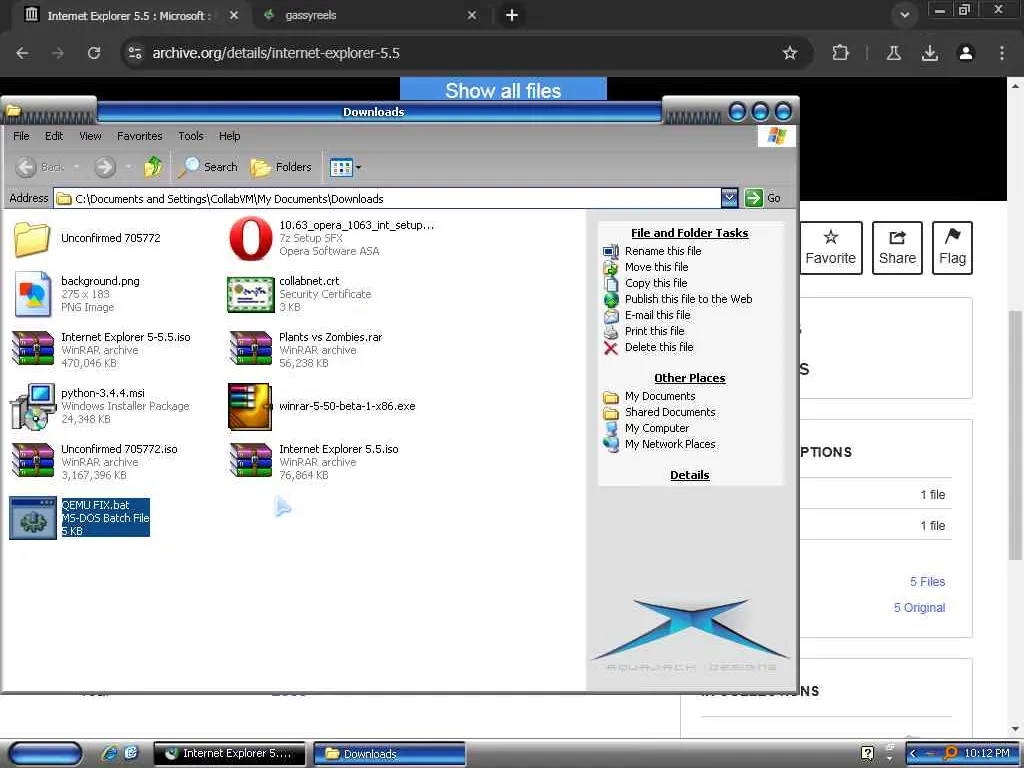Click the green Go button

[x=754, y=198]
